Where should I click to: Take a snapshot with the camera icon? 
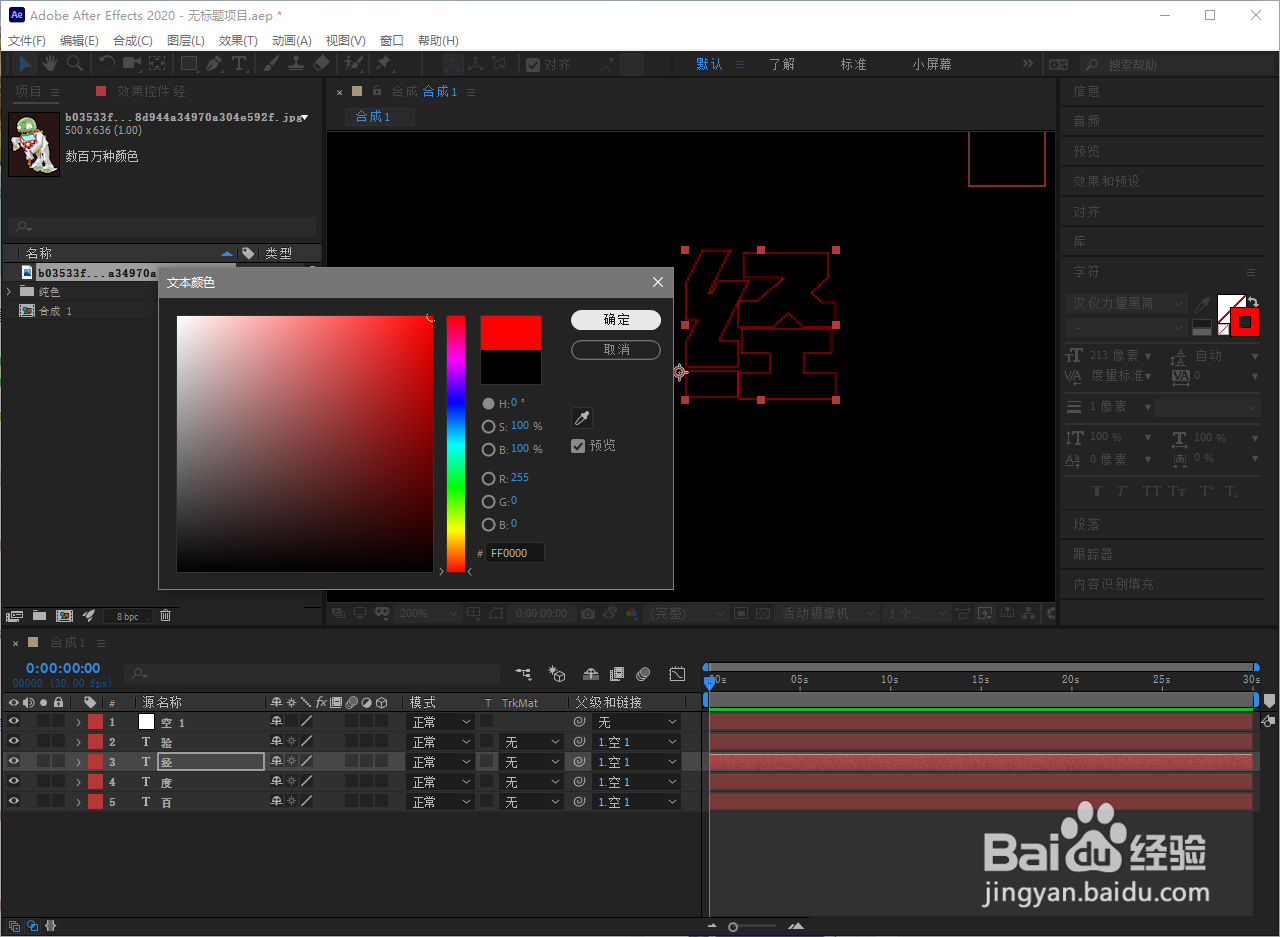[589, 613]
